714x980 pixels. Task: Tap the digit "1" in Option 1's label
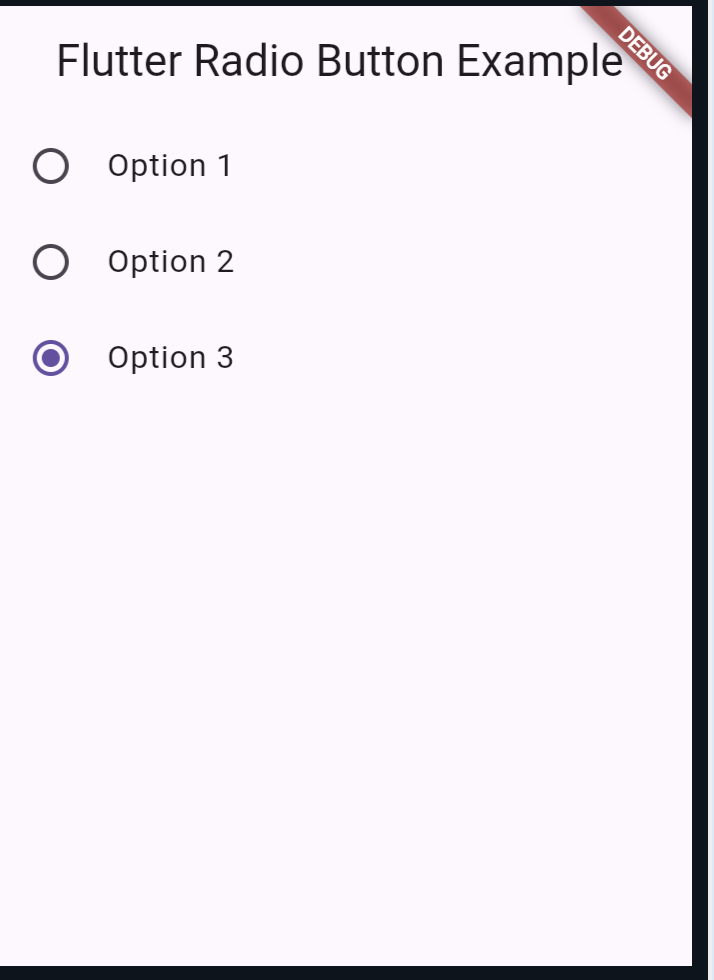[224, 166]
